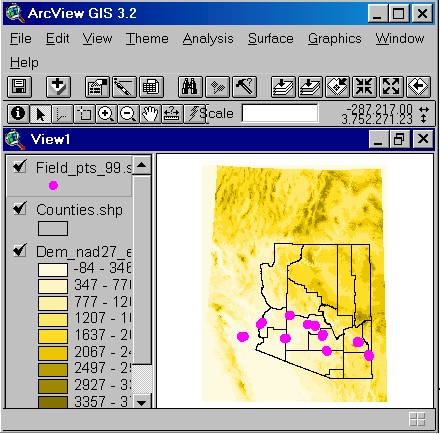Viewport: 440px width, 434px height.
Task: Open the Edit Legend toolbar icon
Action: click(x=124, y=87)
